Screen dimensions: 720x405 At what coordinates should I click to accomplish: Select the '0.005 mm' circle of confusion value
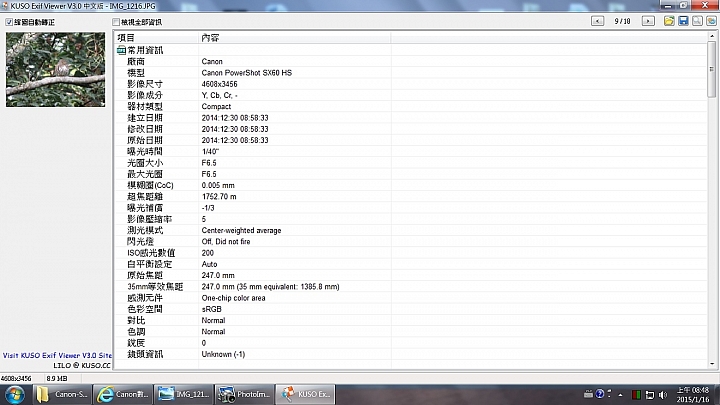click(218, 185)
